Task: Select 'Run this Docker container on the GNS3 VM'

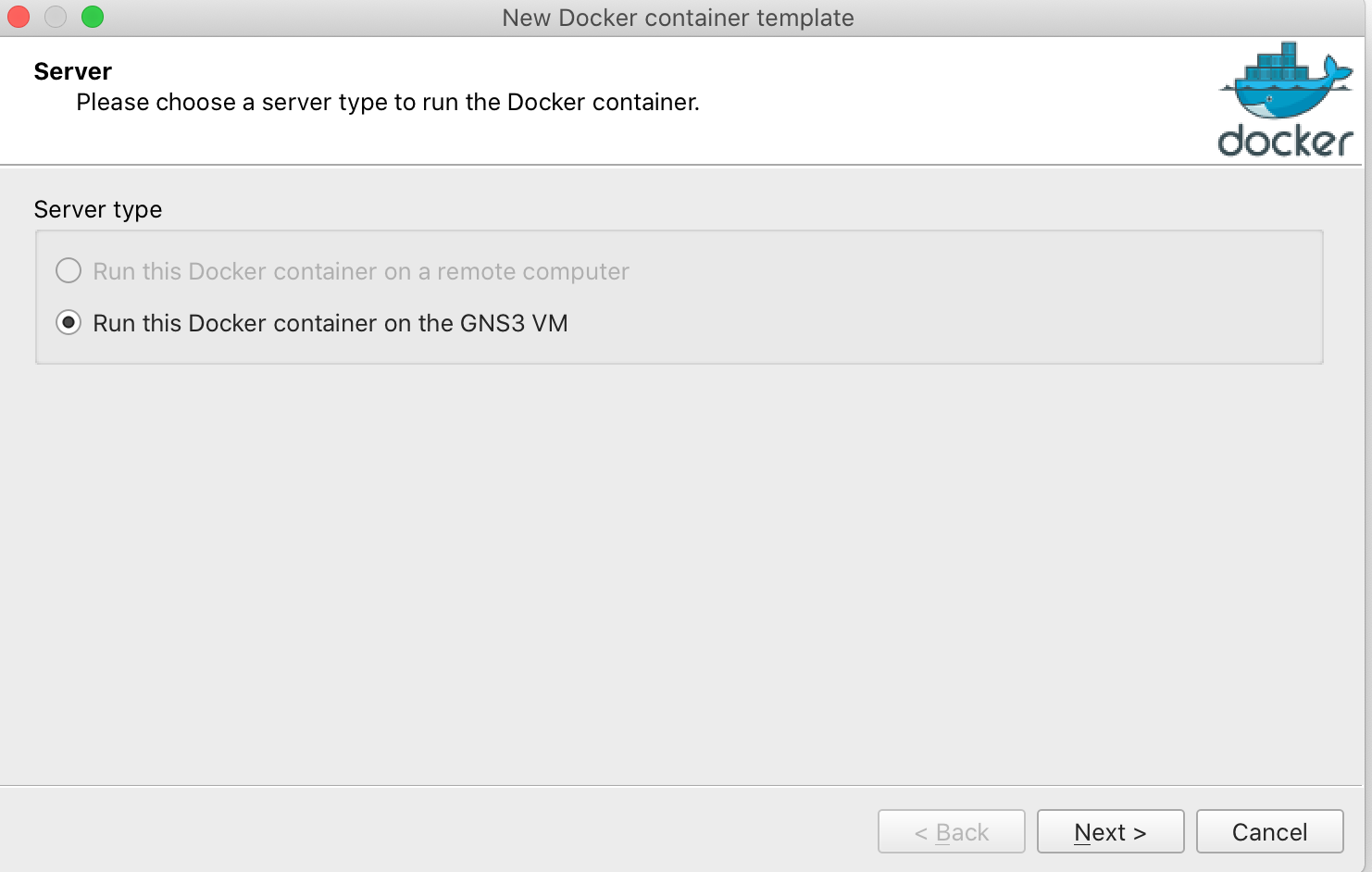Action: click(329, 323)
